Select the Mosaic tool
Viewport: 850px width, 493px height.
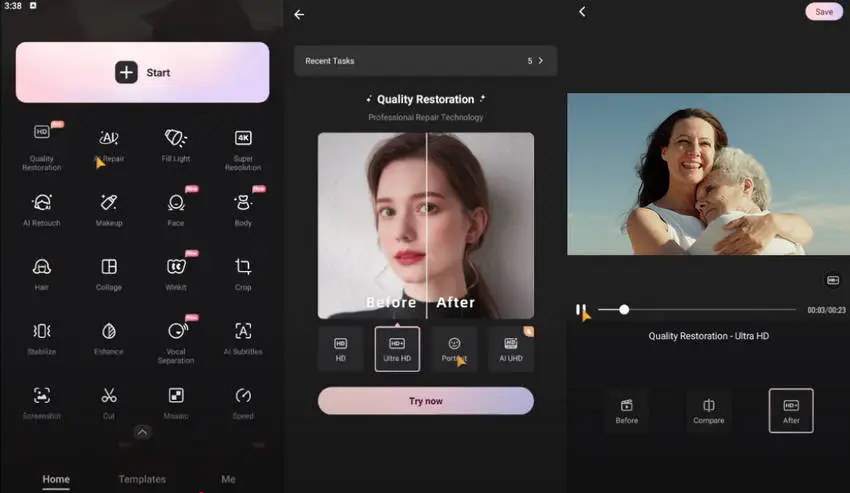pyautogui.click(x=176, y=401)
